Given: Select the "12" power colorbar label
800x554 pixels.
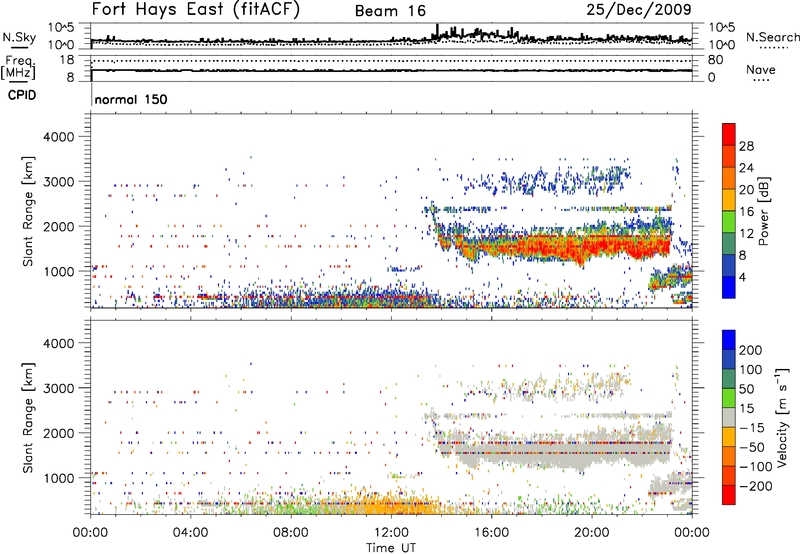Looking at the screenshot, I should pos(746,234).
